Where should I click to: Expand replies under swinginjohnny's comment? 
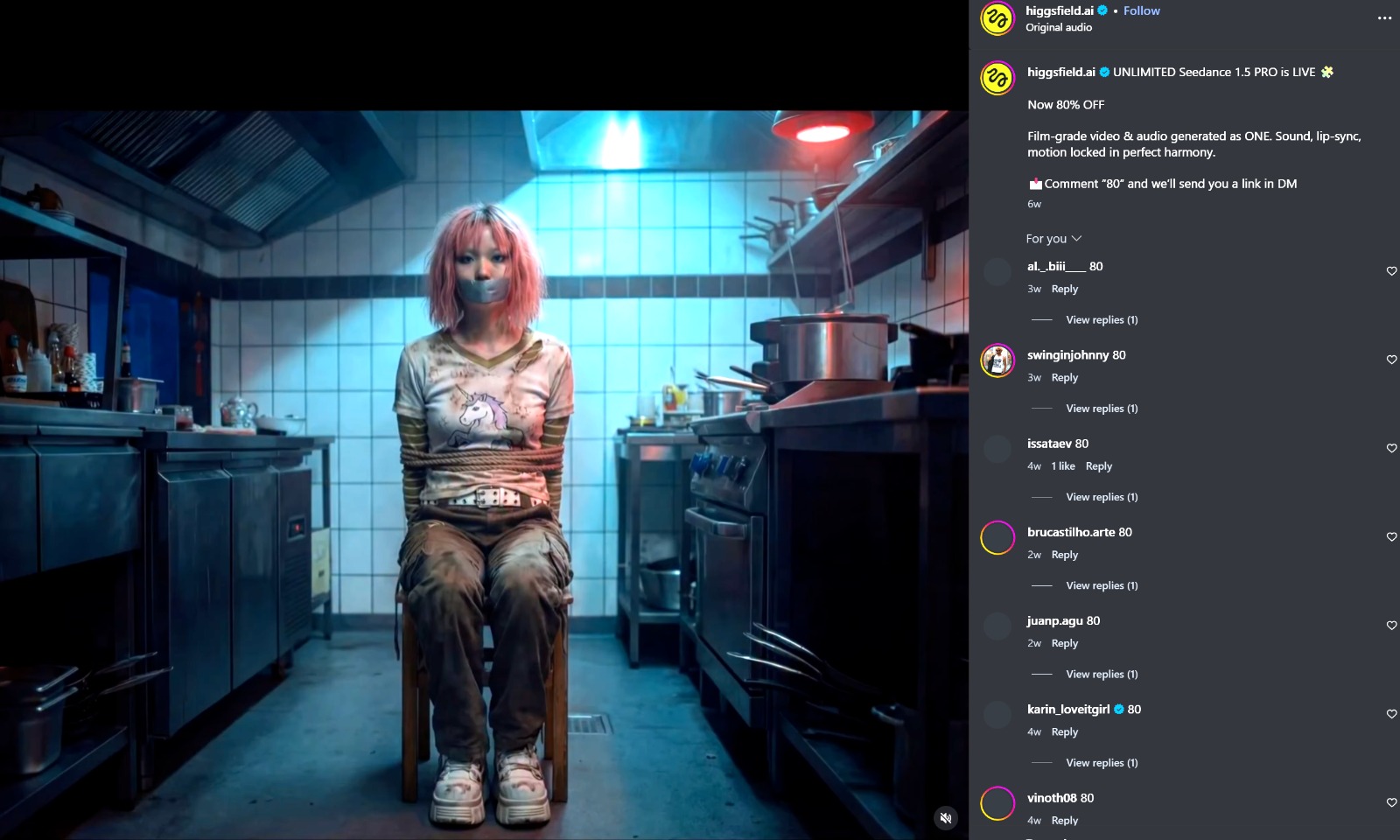1102,409
